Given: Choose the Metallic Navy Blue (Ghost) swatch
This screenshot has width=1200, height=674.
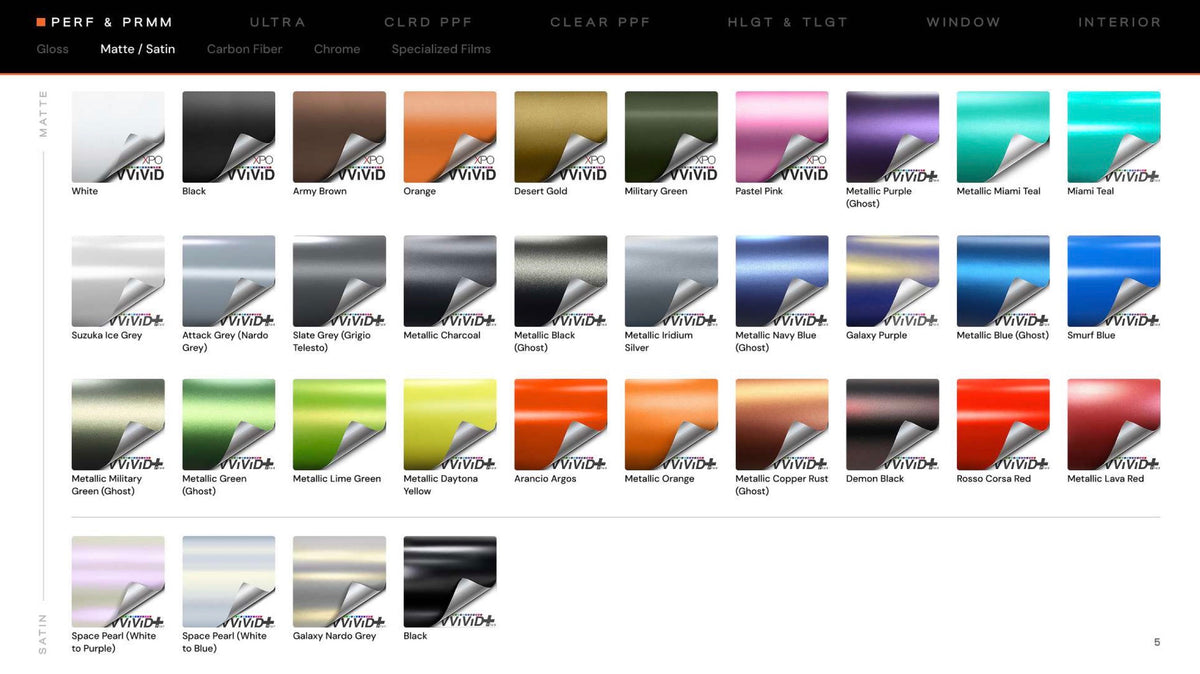Looking at the screenshot, I should pos(782,281).
